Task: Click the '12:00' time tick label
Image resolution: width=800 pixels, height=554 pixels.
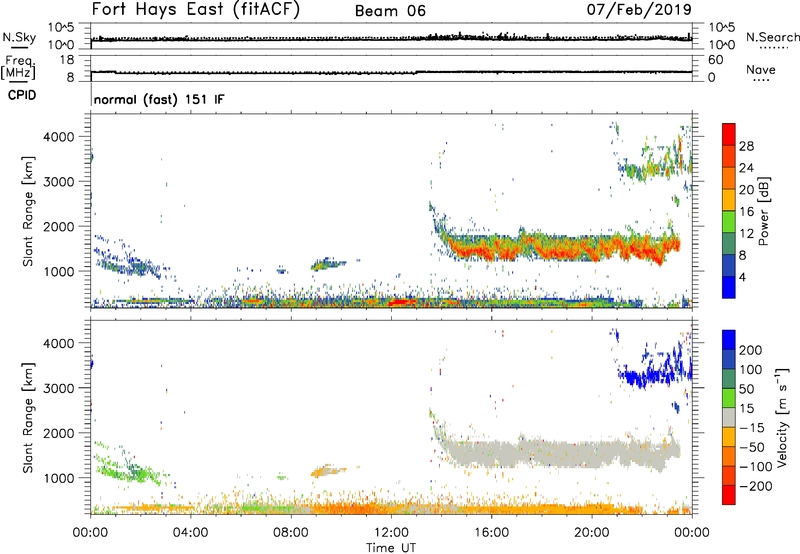Action: pyautogui.click(x=391, y=533)
